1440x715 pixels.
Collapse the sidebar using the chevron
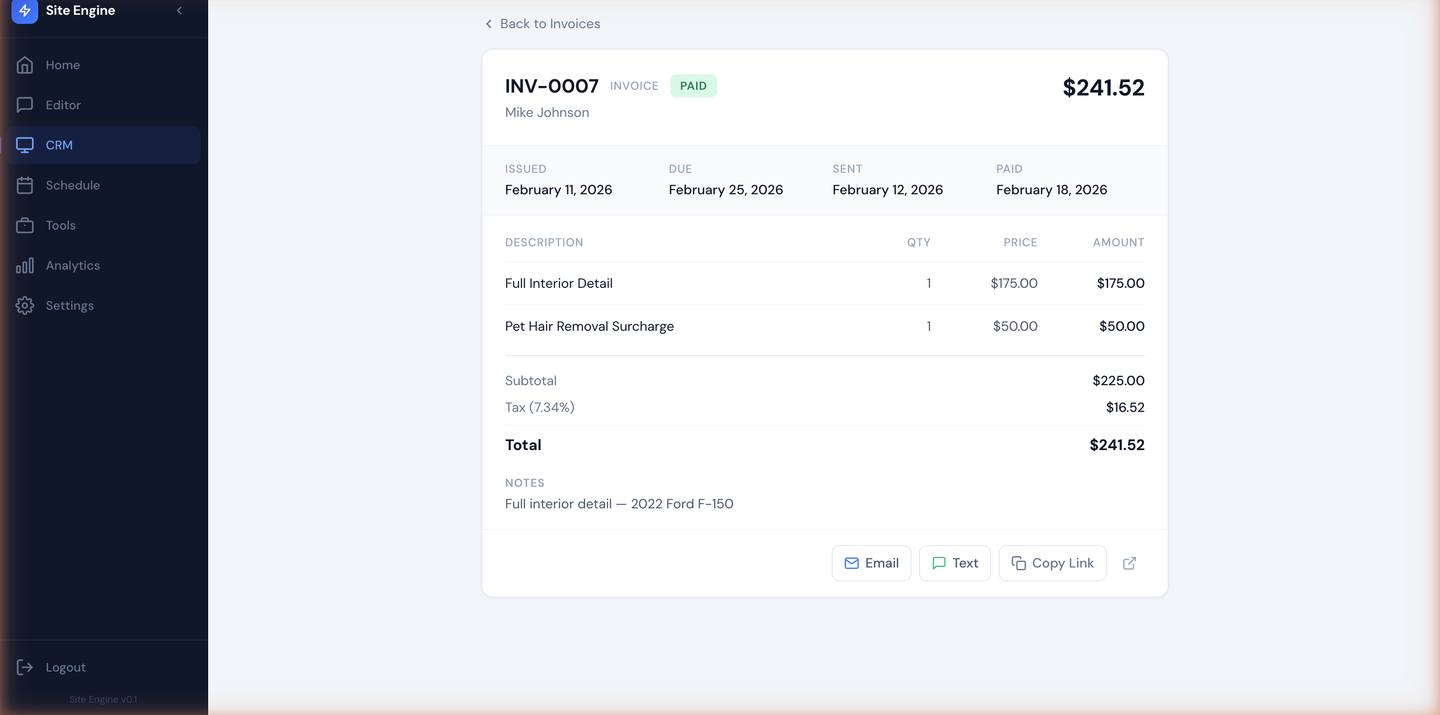[x=179, y=10]
